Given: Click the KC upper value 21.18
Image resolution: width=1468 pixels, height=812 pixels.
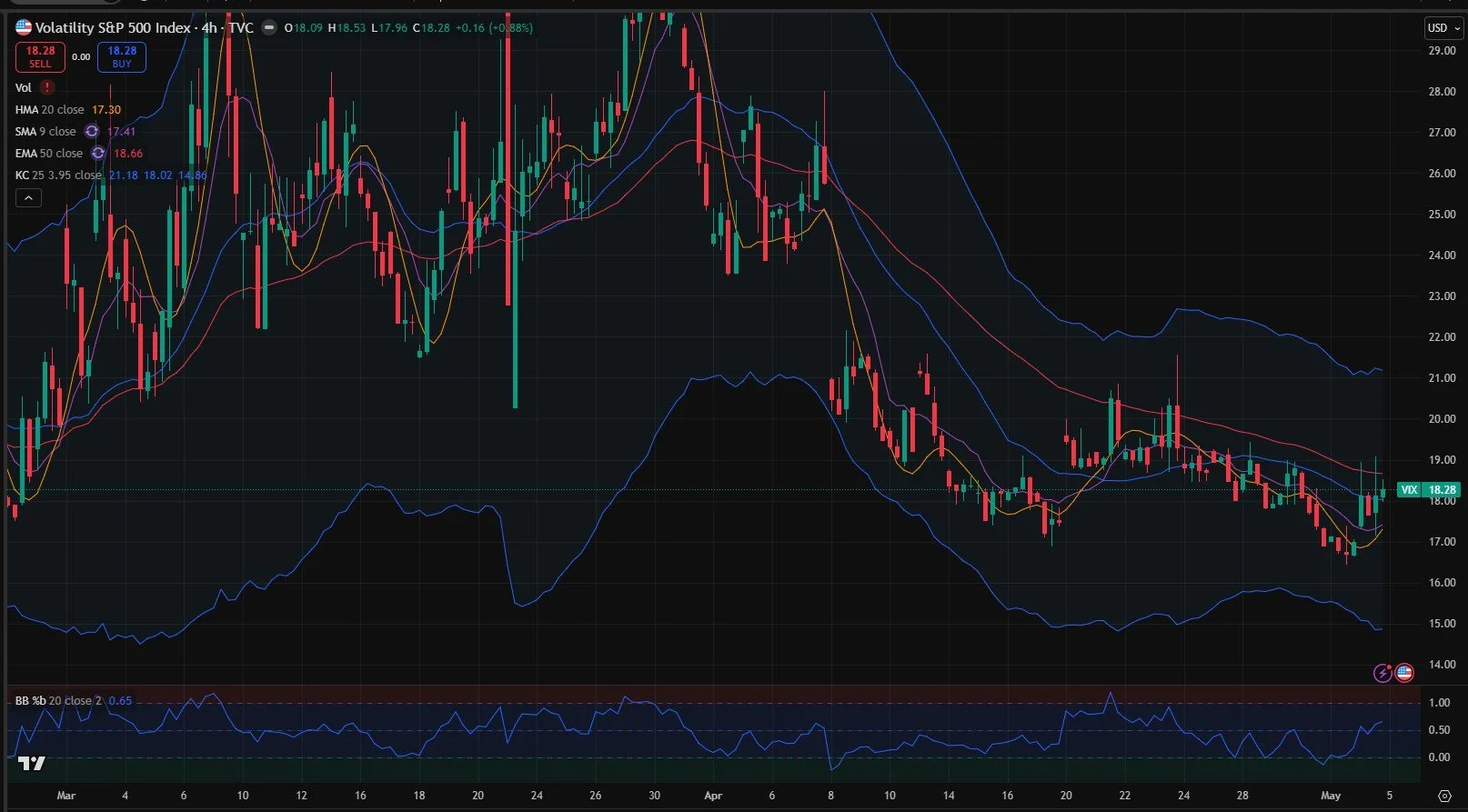Looking at the screenshot, I should [124, 175].
